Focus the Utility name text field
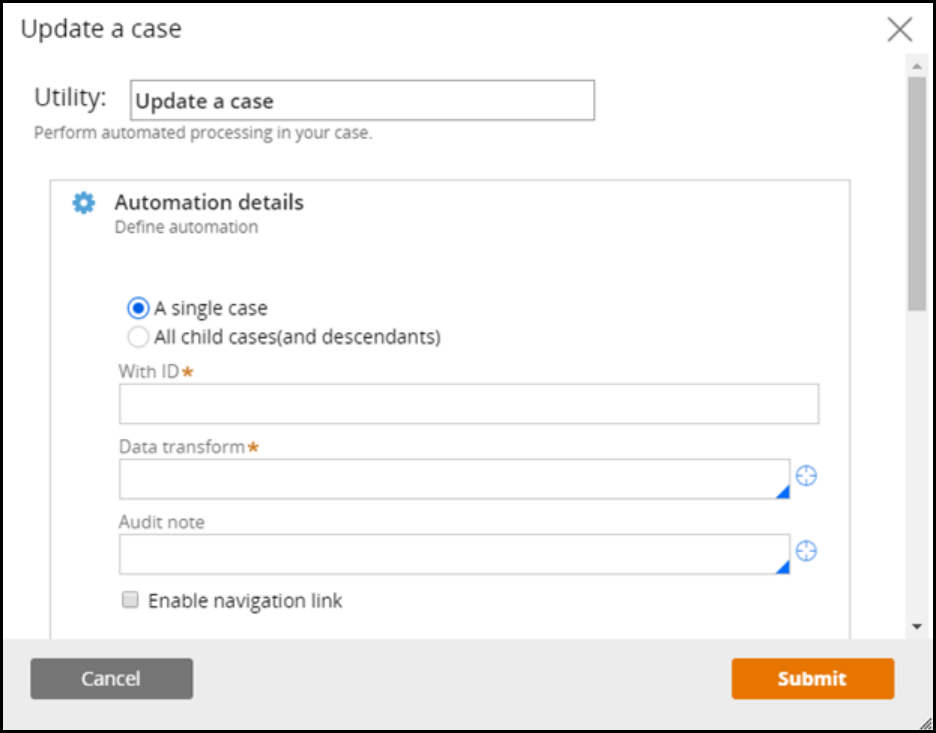Screen dimensions: 936x733 click(x=362, y=101)
